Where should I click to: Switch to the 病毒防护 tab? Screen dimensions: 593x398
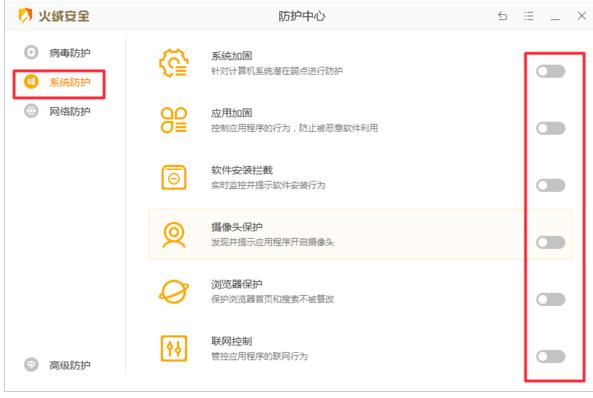point(70,53)
